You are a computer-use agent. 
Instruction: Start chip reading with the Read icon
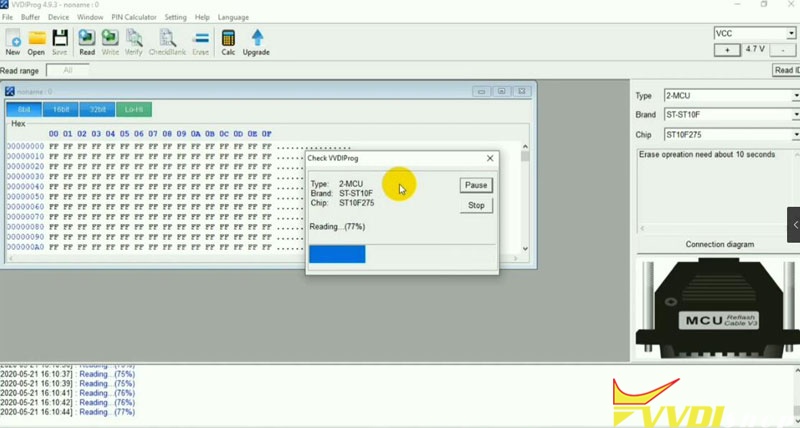point(87,43)
